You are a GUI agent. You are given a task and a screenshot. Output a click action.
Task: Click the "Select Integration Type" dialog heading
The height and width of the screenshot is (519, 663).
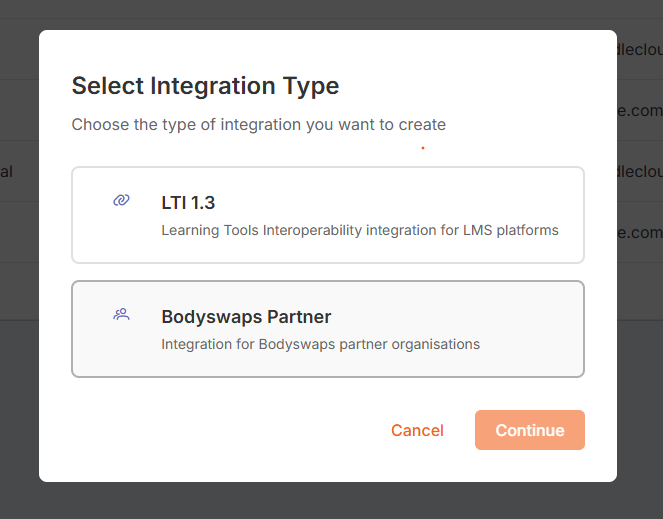coord(205,86)
